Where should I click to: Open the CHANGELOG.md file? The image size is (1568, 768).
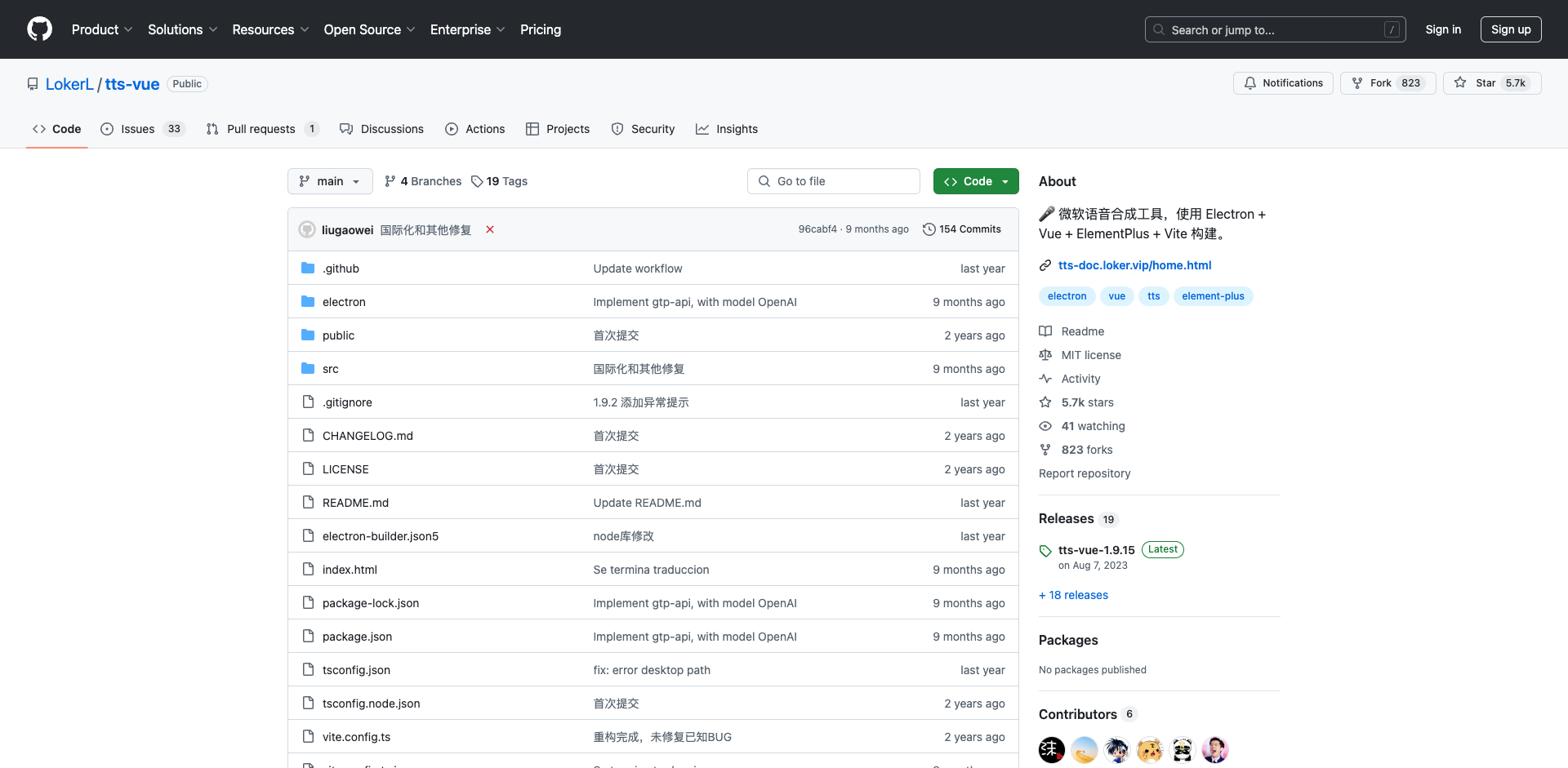pos(367,436)
